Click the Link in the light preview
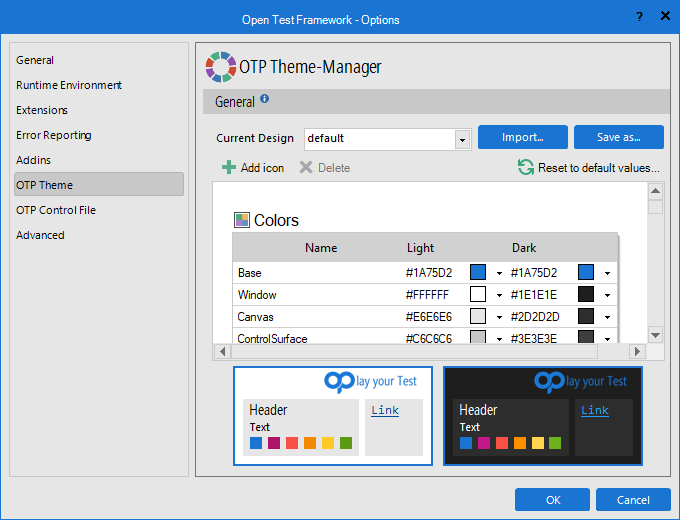Screen dimensions: 680x520 pyautogui.click(x=385, y=410)
